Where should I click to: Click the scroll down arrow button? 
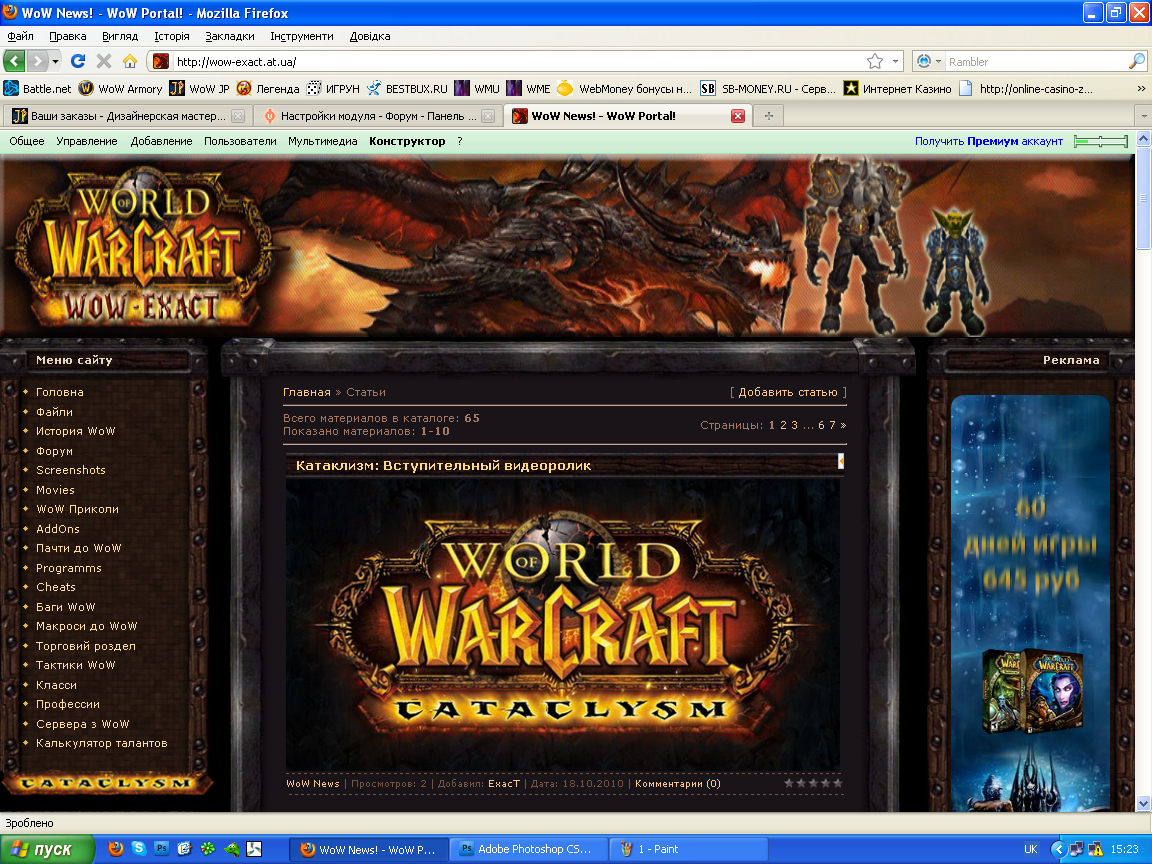pyautogui.click(x=1143, y=804)
